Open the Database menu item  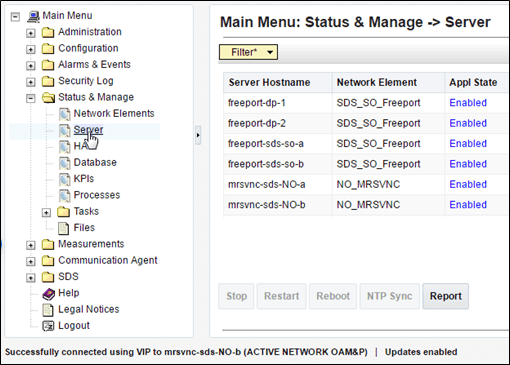pyautogui.click(x=95, y=162)
